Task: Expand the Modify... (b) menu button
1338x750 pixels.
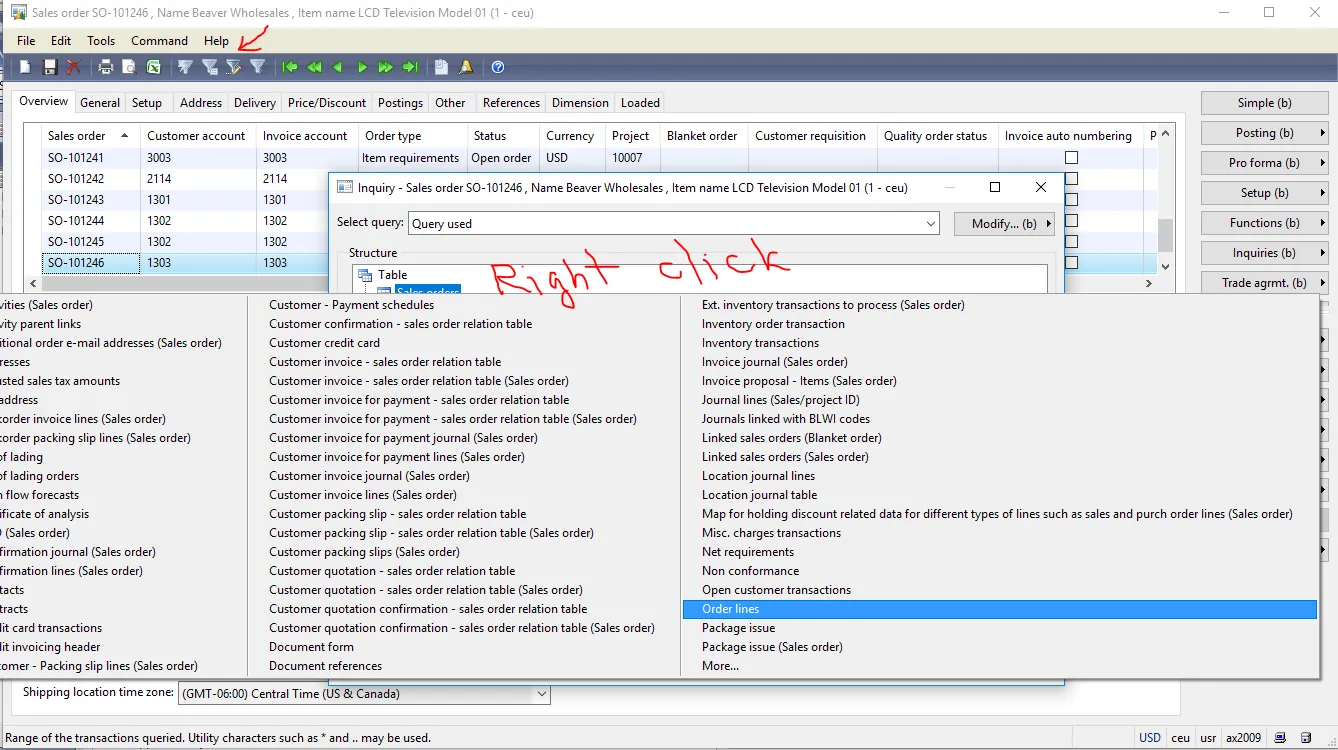Action: point(1004,224)
